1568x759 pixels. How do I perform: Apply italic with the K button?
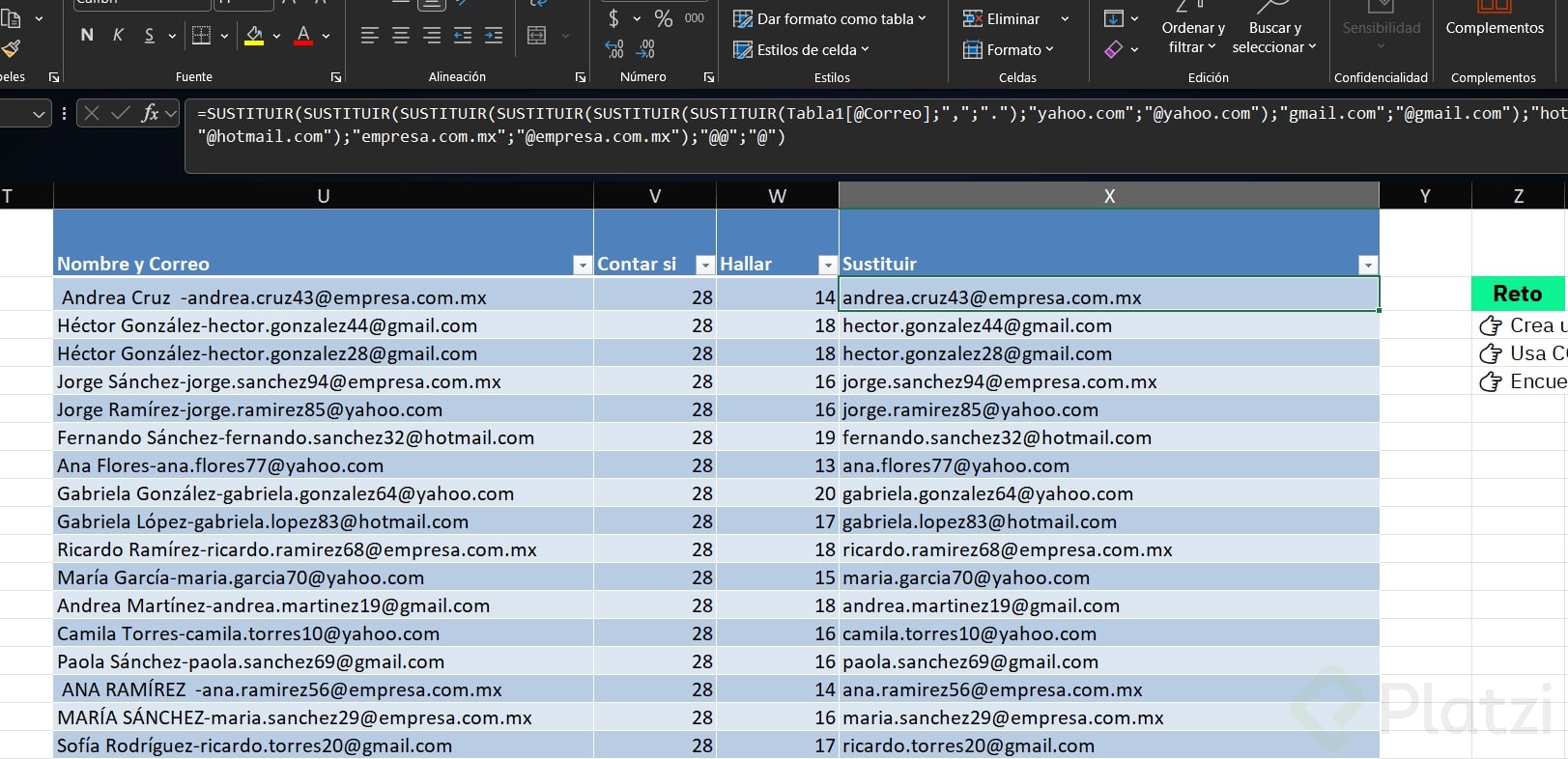[118, 36]
